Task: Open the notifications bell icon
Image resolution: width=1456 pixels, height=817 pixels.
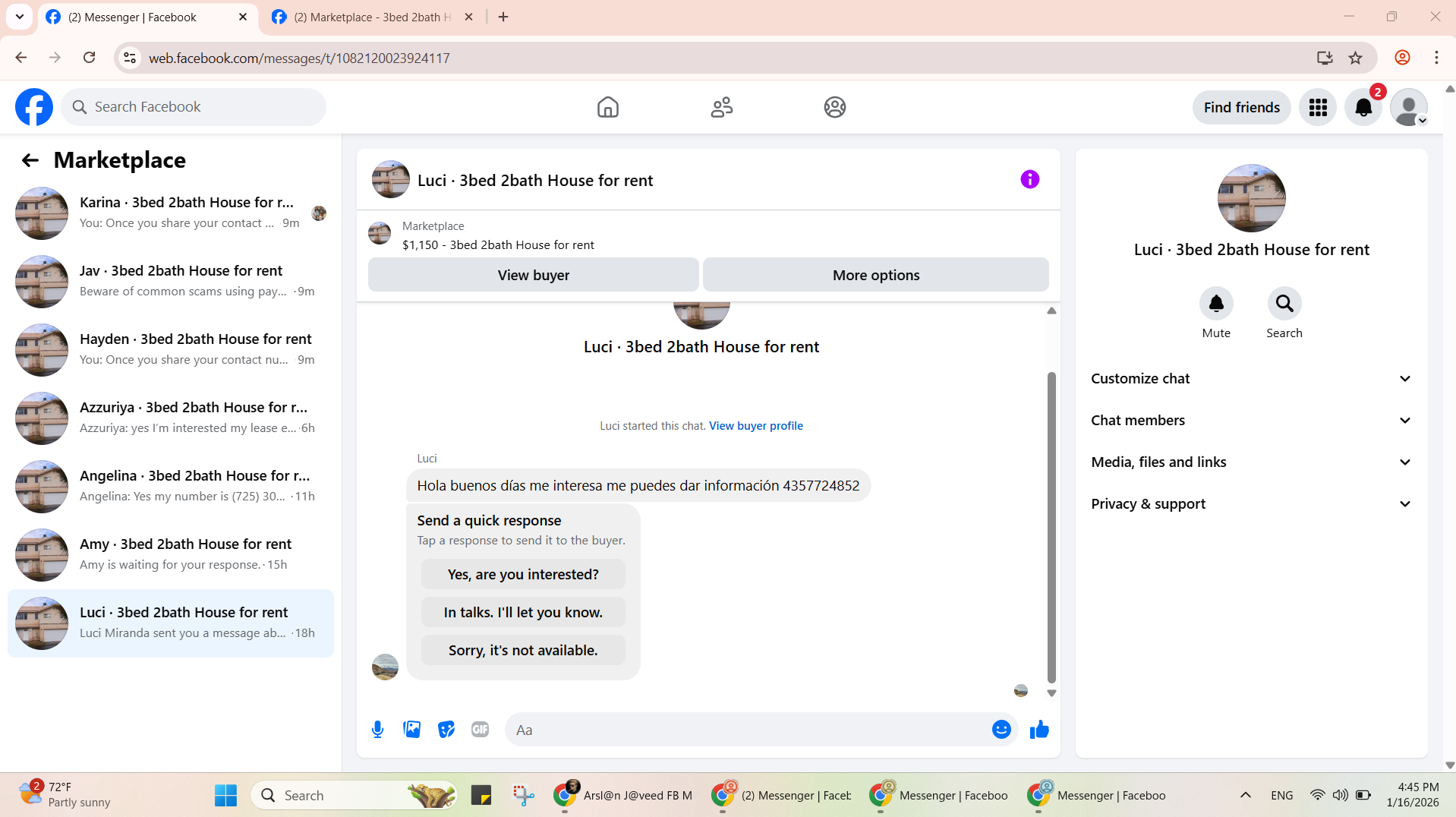Action: click(x=1363, y=107)
